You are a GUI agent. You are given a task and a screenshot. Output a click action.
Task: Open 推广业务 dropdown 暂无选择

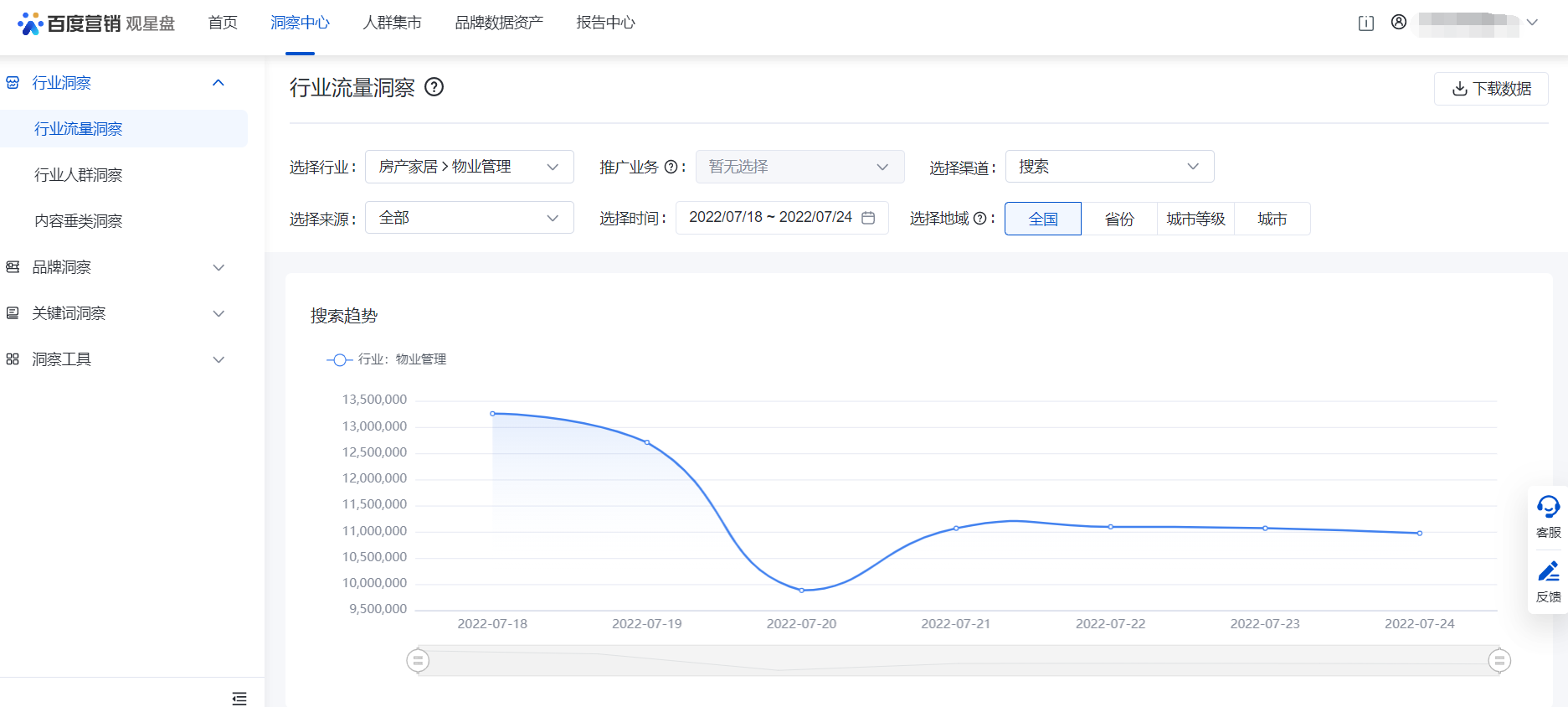click(799, 167)
